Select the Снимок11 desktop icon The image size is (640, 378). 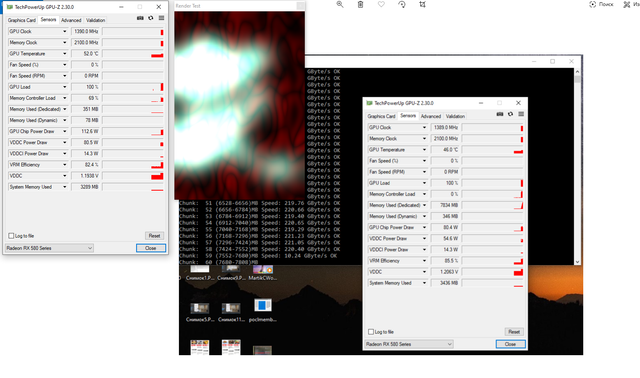click(231, 312)
